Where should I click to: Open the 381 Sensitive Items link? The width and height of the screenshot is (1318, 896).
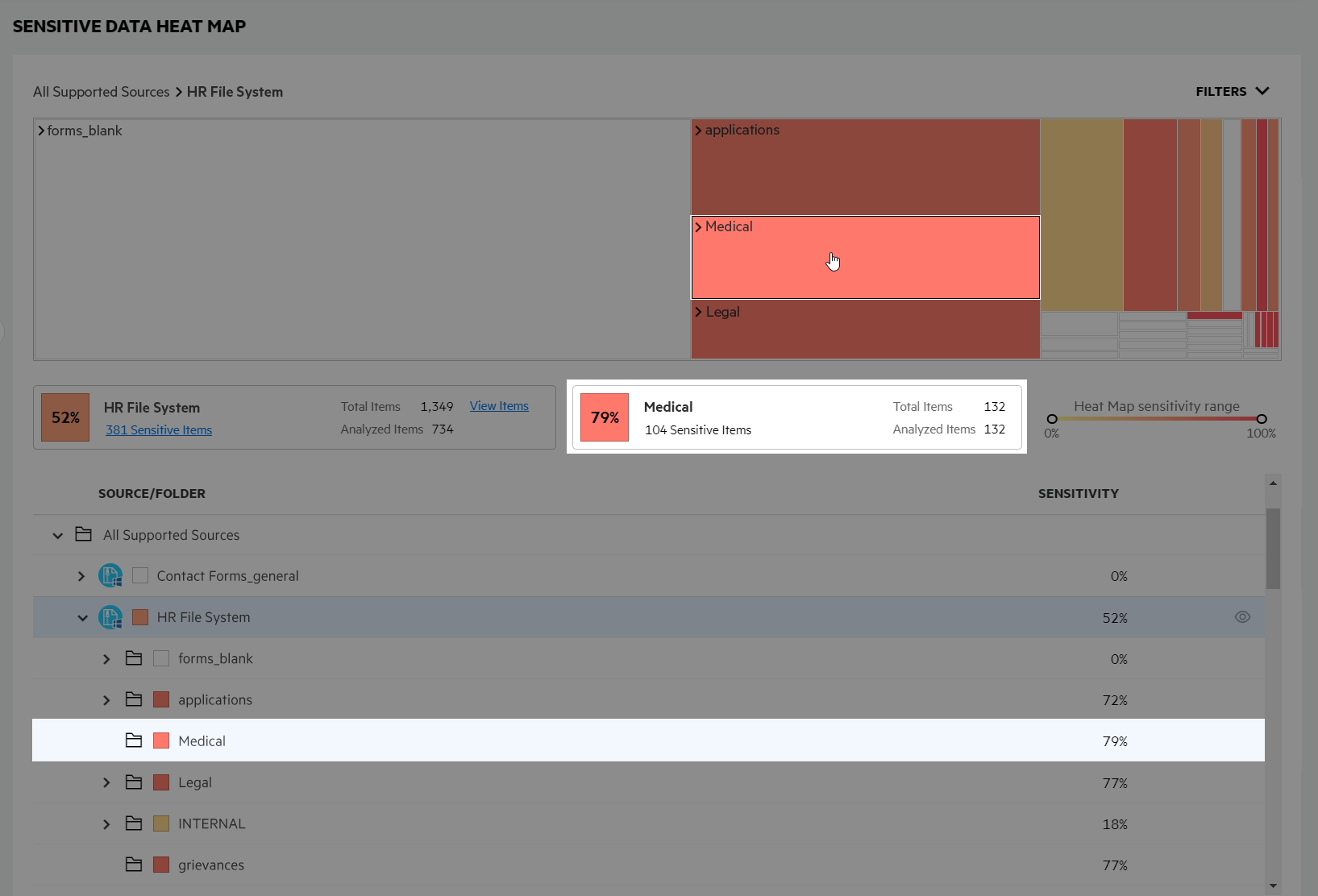(x=159, y=430)
